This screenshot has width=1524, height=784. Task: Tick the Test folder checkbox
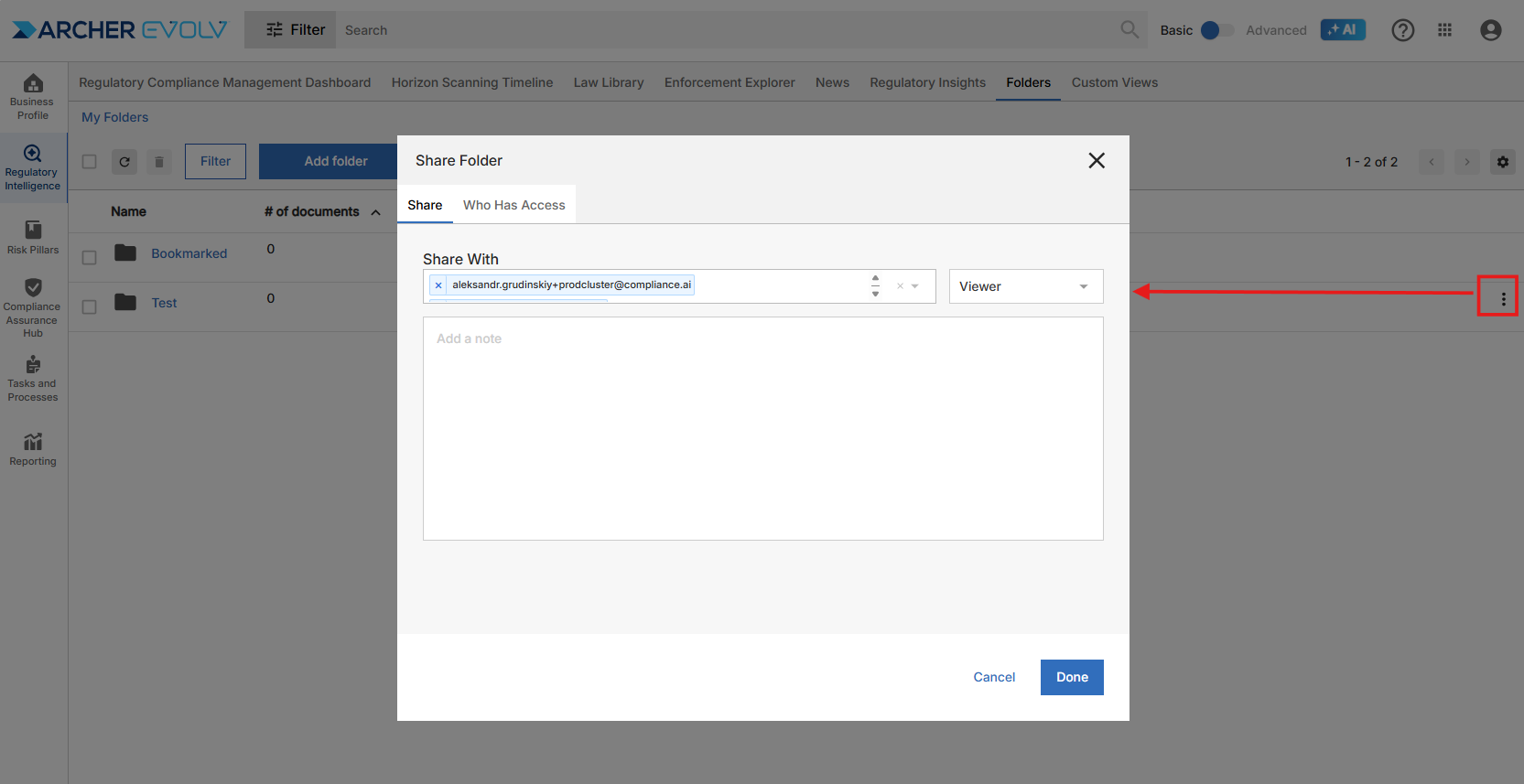click(90, 307)
